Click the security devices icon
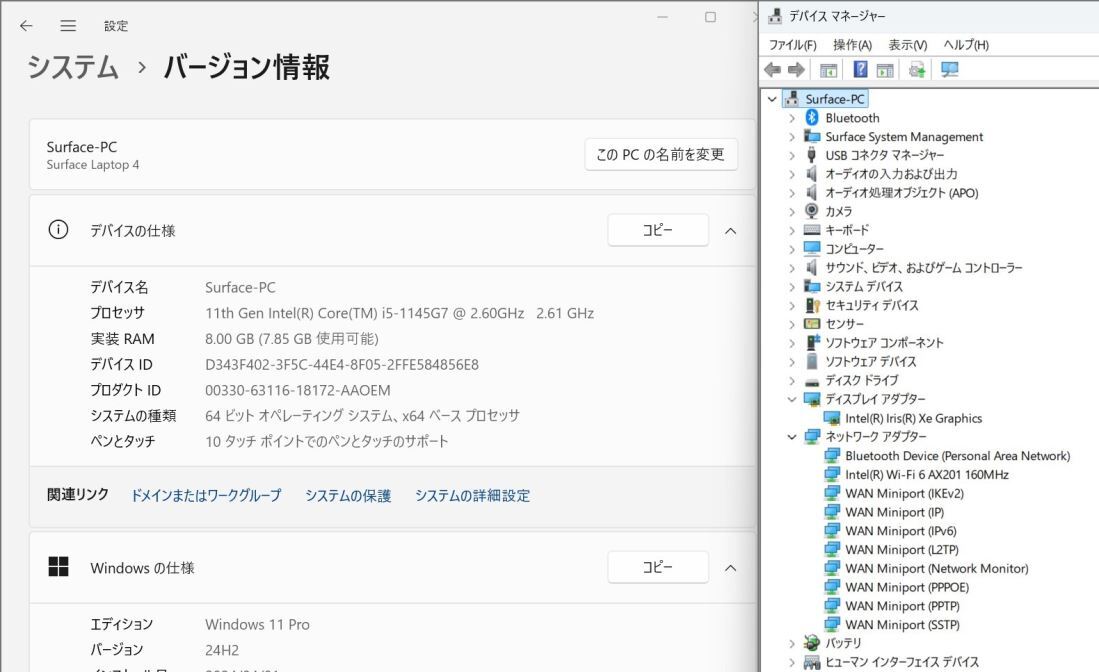Image resolution: width=1099 pixels, height=672 pixels. [812, 305]
